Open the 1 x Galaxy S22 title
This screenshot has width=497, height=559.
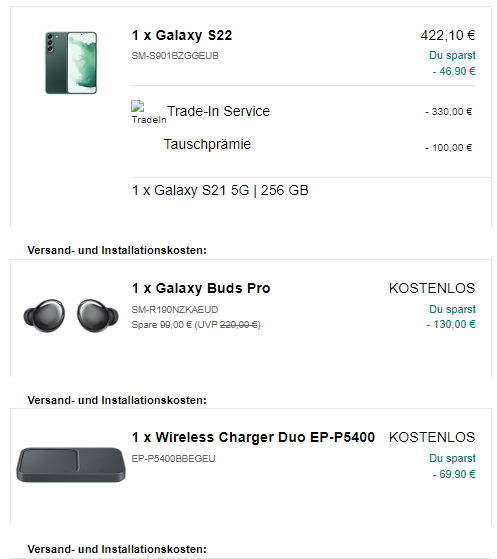[x=182, y=35]
